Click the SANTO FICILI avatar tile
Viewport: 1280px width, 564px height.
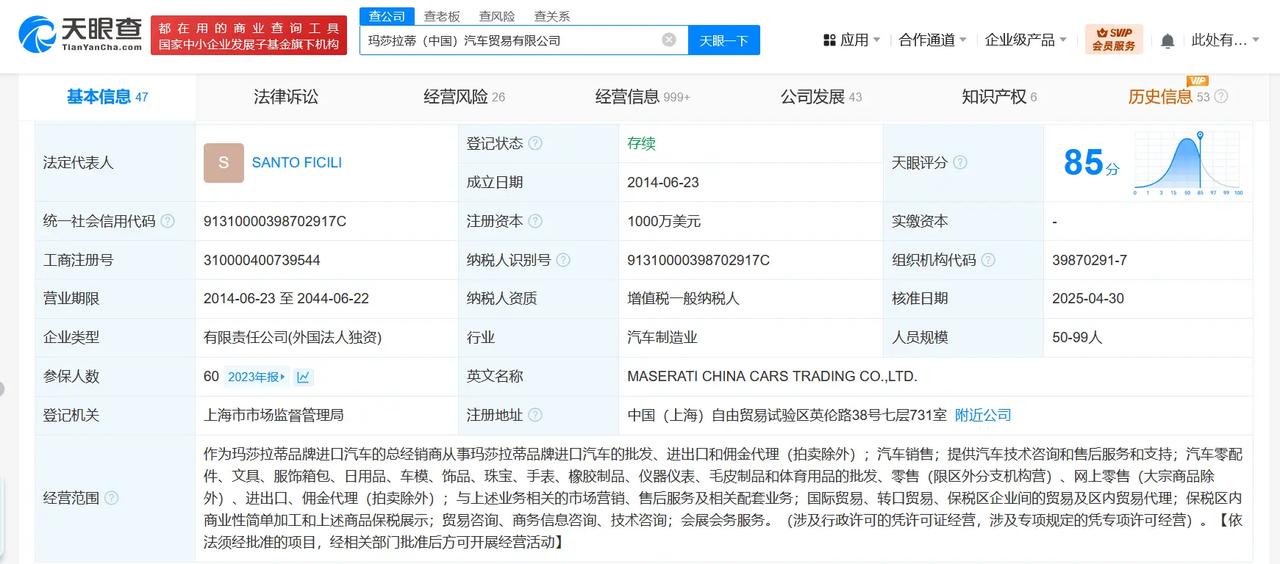223,162
